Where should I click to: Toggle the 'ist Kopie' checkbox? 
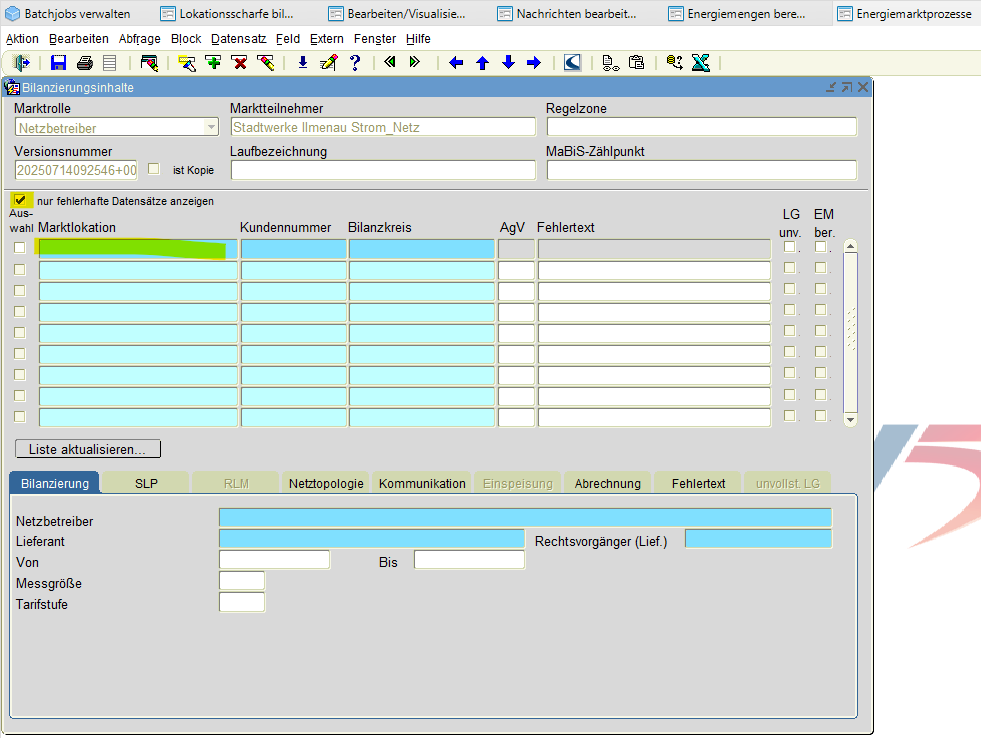154,169
